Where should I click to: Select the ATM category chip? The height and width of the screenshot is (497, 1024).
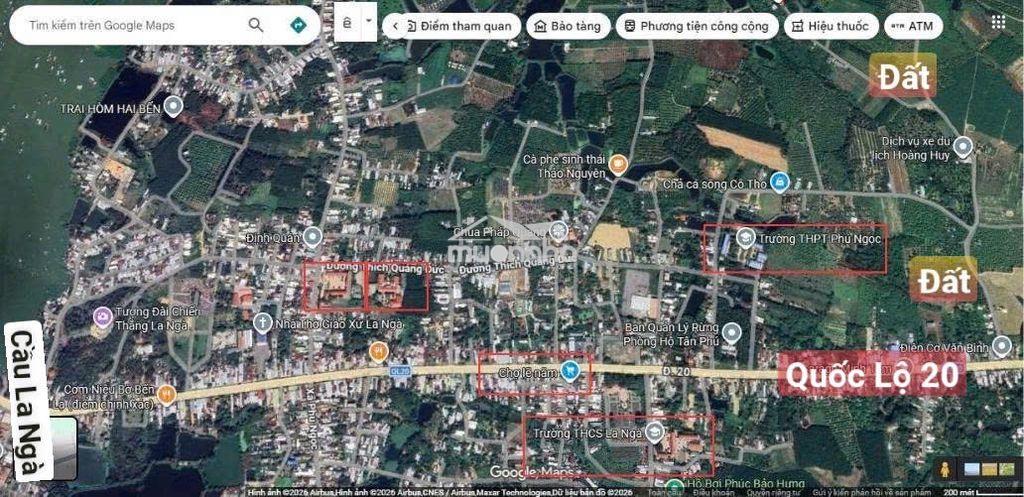tap(913, 26)
